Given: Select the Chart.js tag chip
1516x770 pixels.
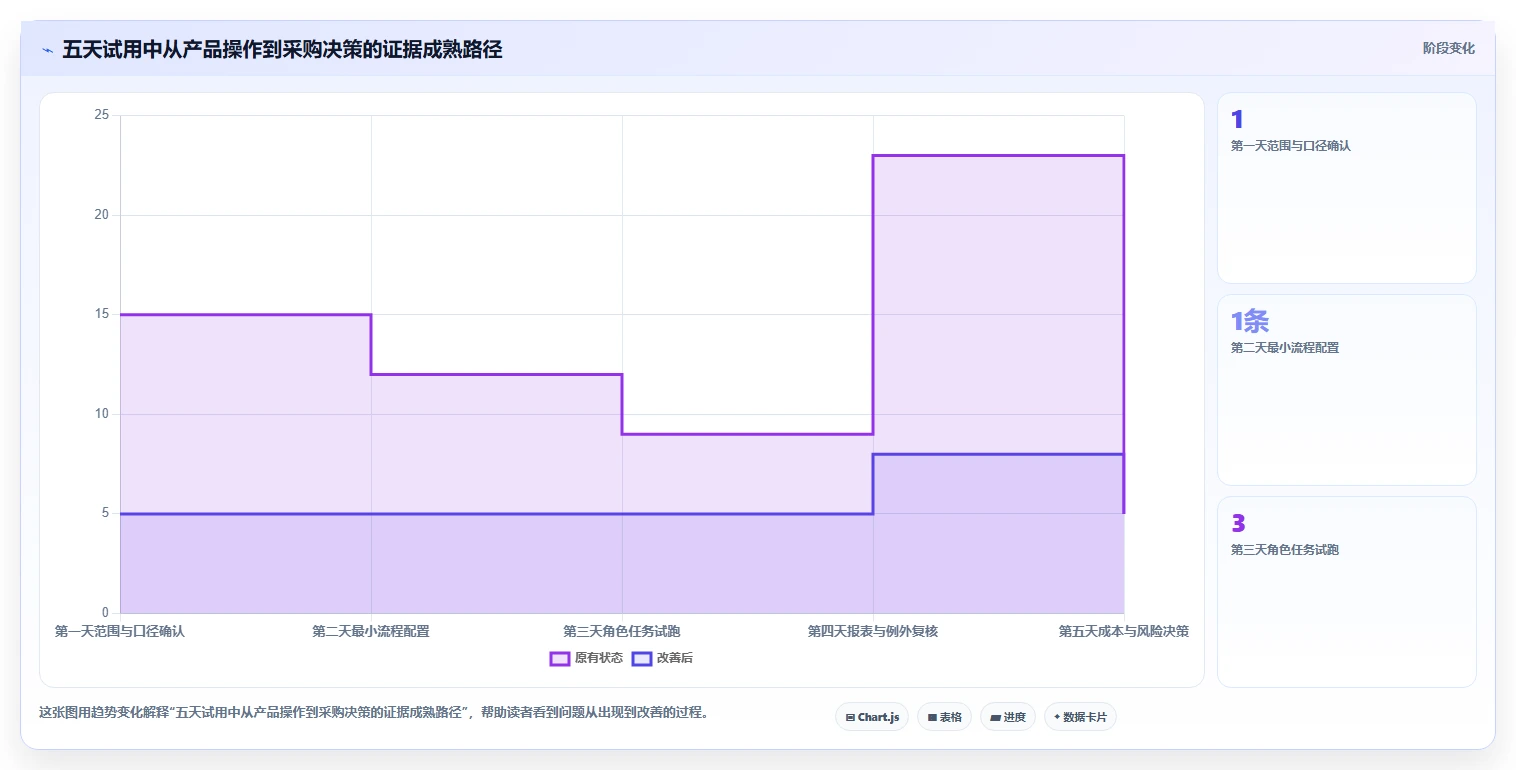Looking at the screenshot, I should click(872, 717).
